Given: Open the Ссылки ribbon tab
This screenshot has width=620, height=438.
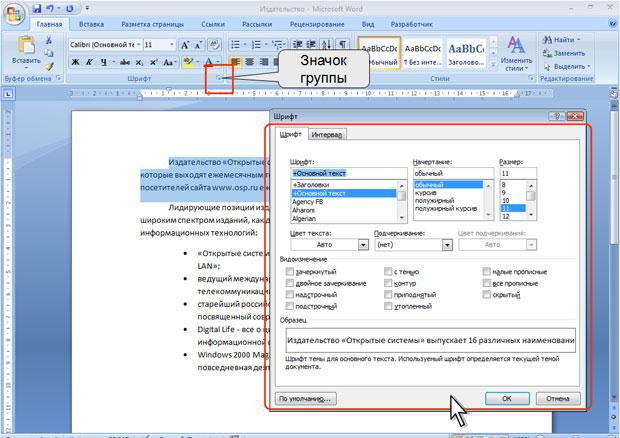Looking at the screenshot, I should coord(213,24).
